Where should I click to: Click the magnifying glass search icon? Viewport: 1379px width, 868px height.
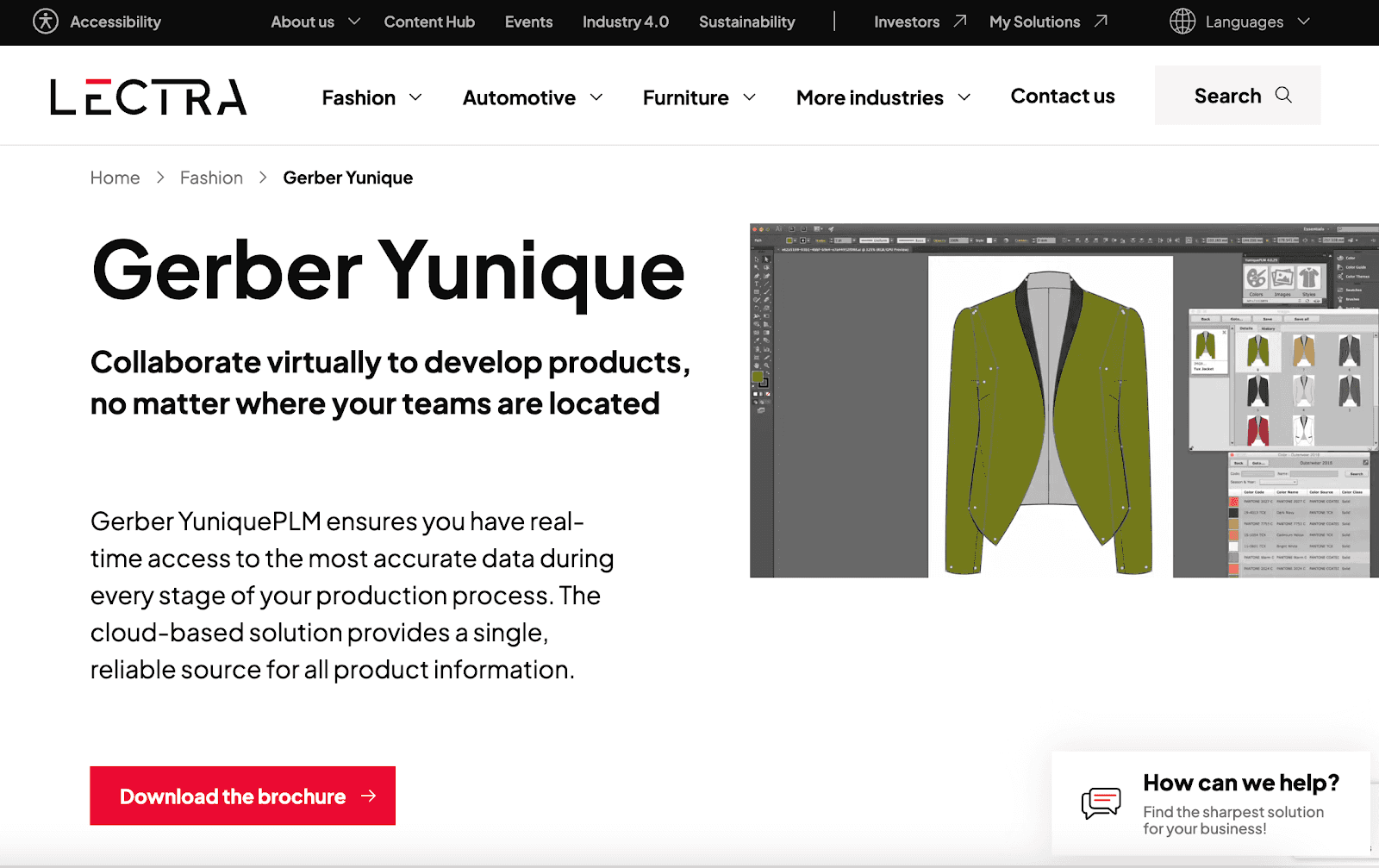1284,95
